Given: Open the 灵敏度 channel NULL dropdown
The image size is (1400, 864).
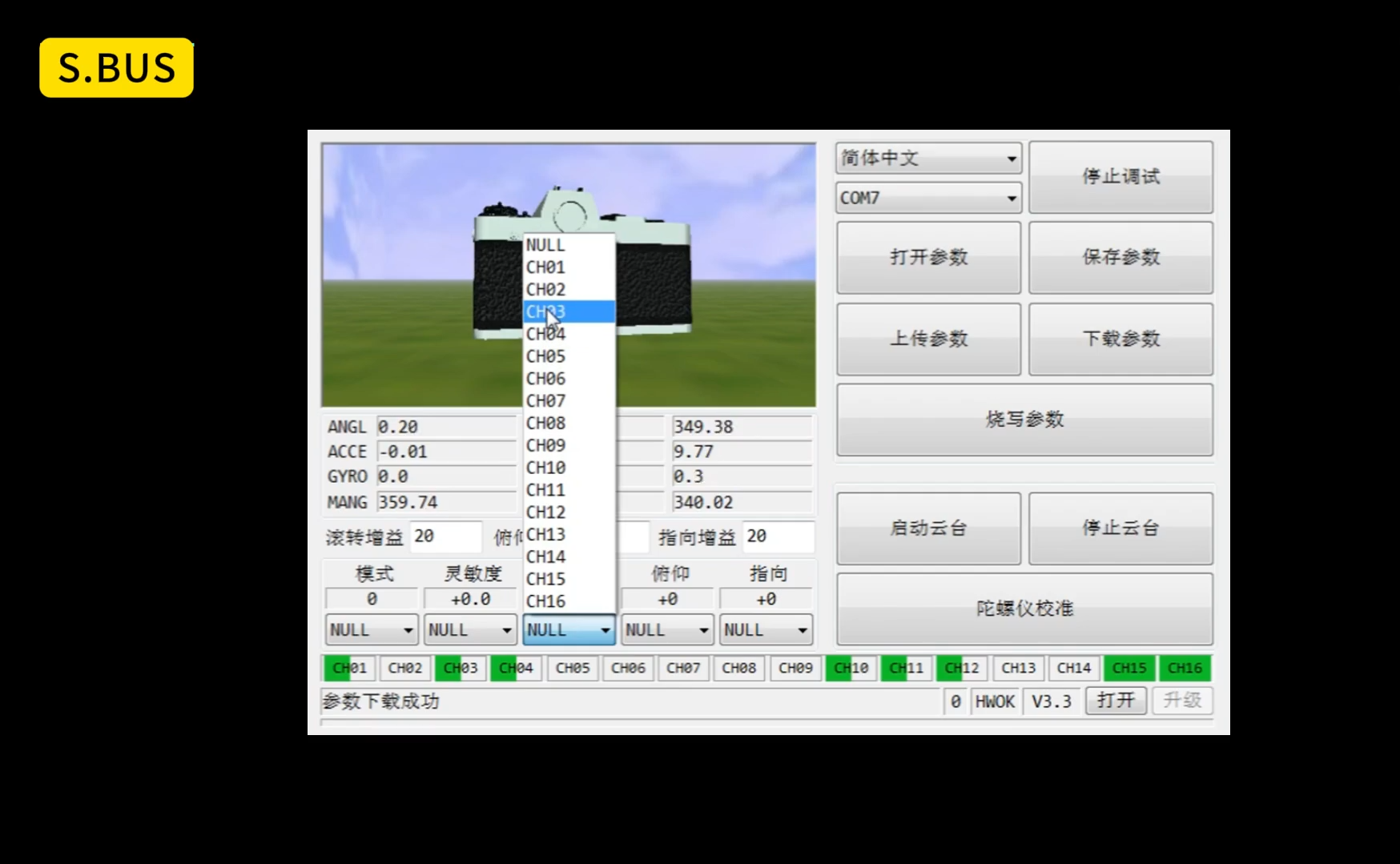Looking at the screenshot, I should coord(470,630).
